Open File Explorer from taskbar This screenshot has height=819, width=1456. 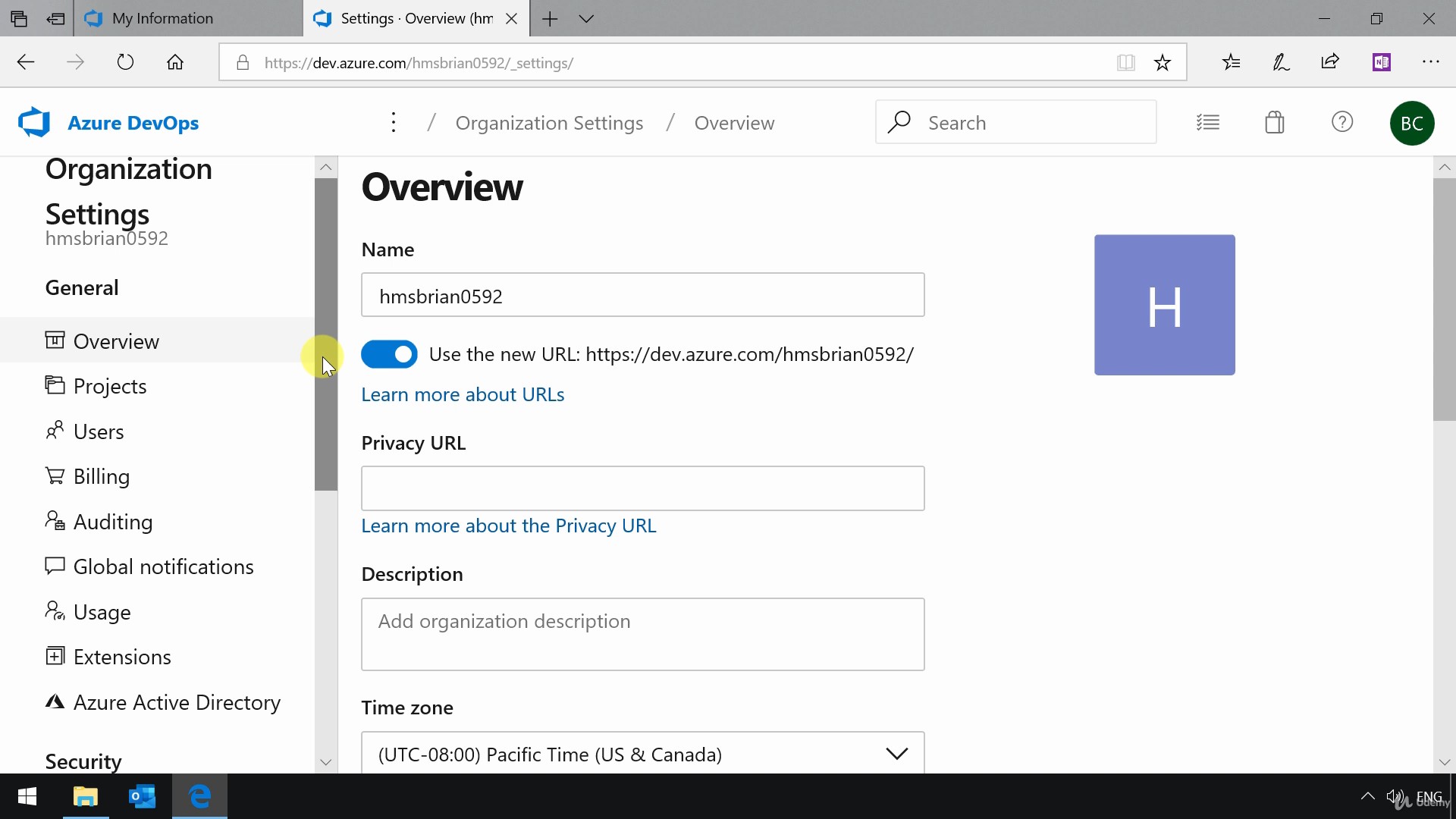click(86, 796)
